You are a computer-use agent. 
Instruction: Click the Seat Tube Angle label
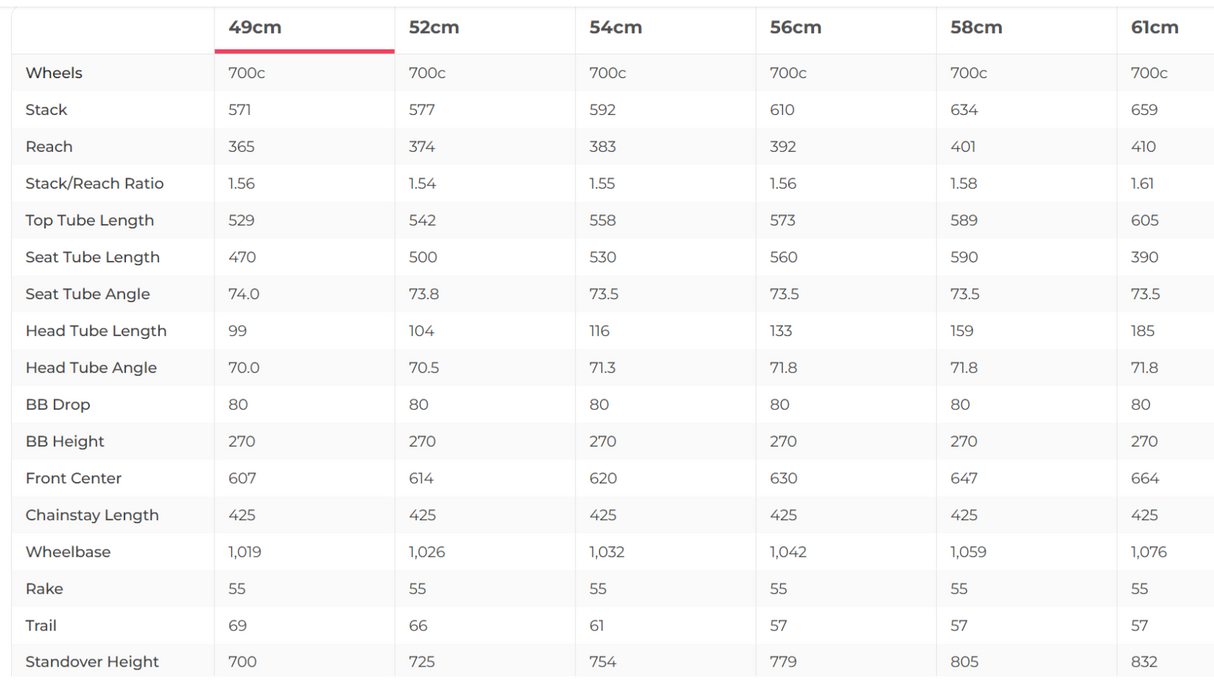[88, 294]
